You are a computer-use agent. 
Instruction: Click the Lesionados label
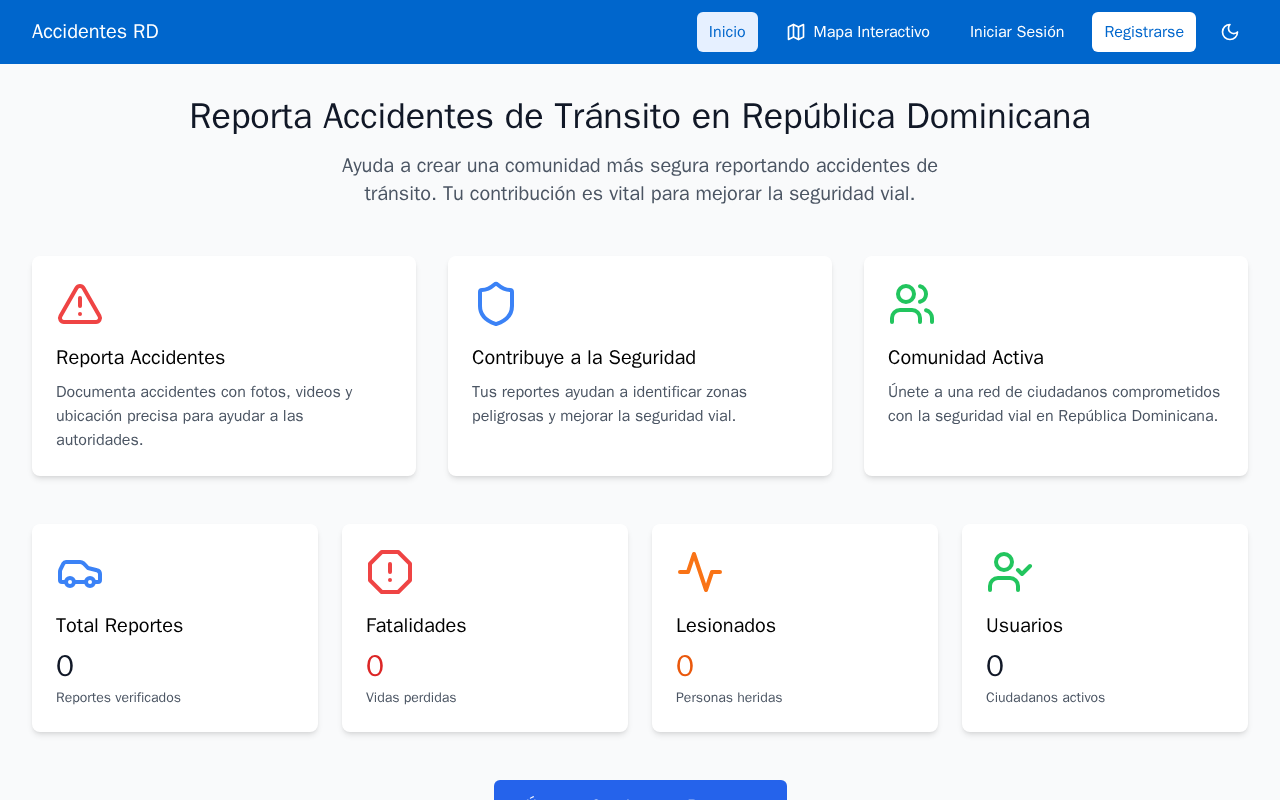(x=726, y=626)
